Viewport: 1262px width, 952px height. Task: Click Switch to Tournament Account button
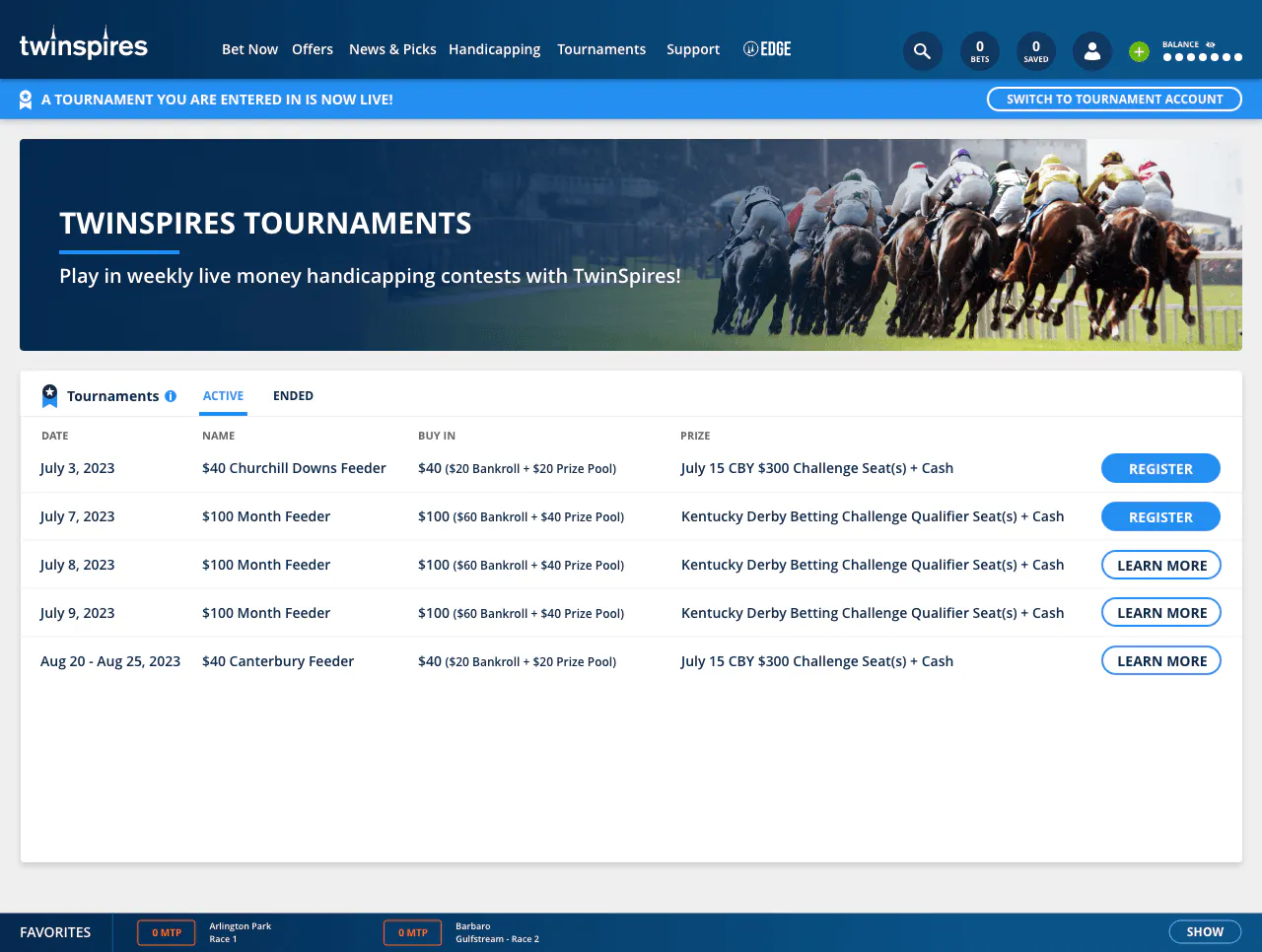click(x=1114, y=100)
